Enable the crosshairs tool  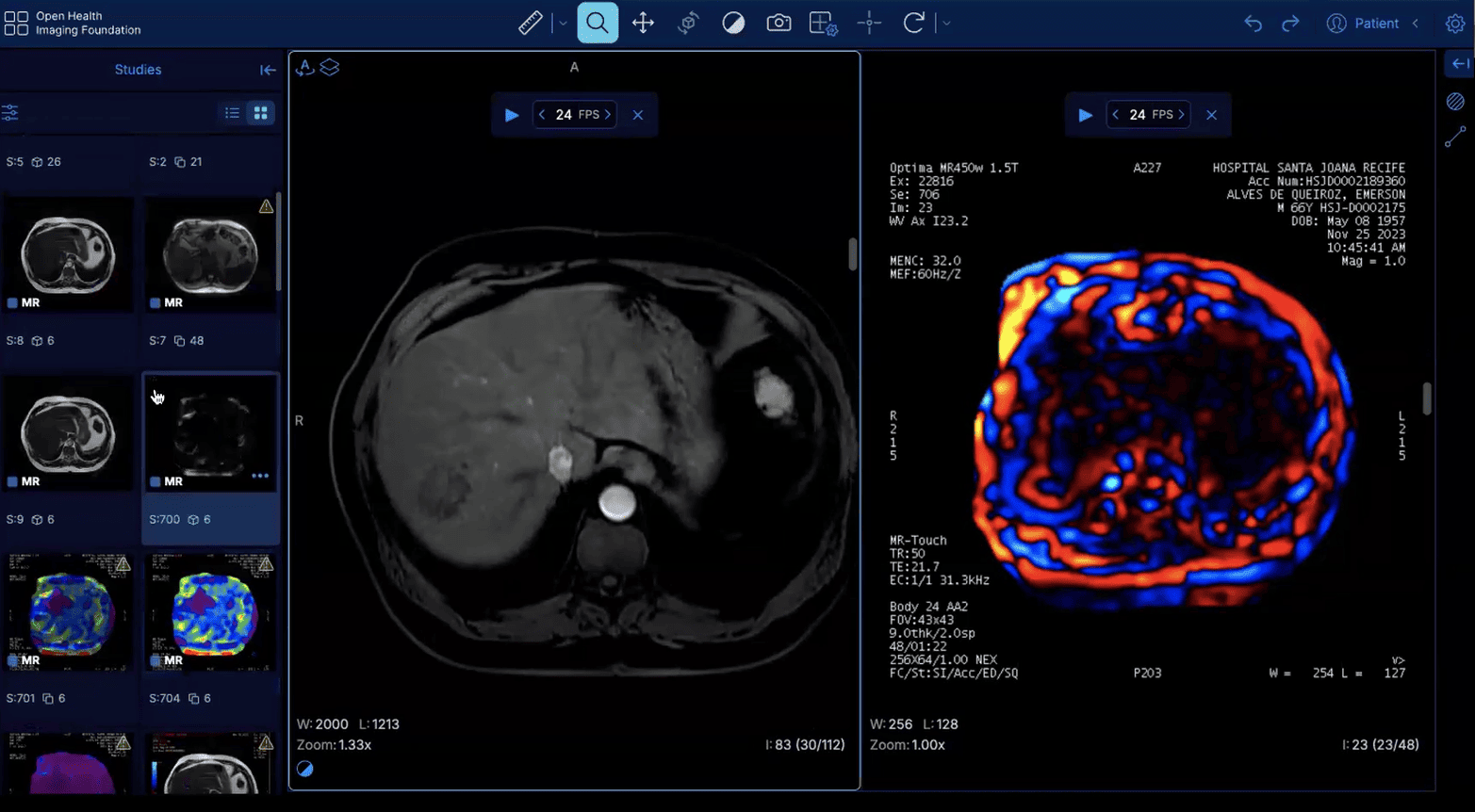869,23
